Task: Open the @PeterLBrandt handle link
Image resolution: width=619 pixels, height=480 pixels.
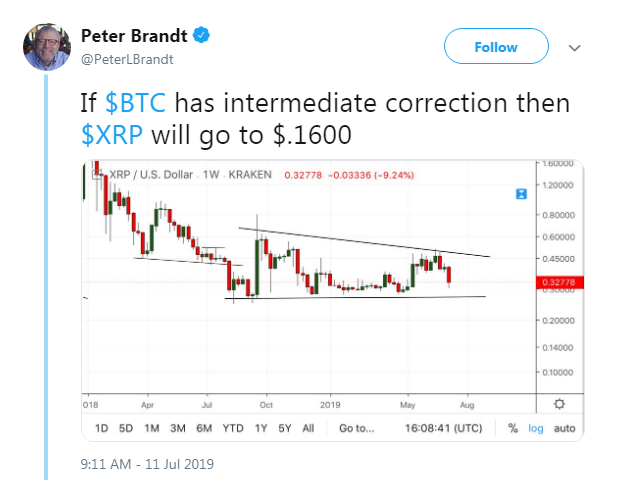Action: point(126,59)
